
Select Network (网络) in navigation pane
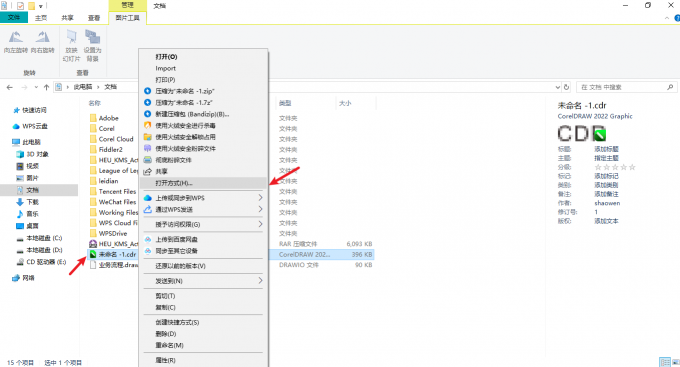[28, 278]
